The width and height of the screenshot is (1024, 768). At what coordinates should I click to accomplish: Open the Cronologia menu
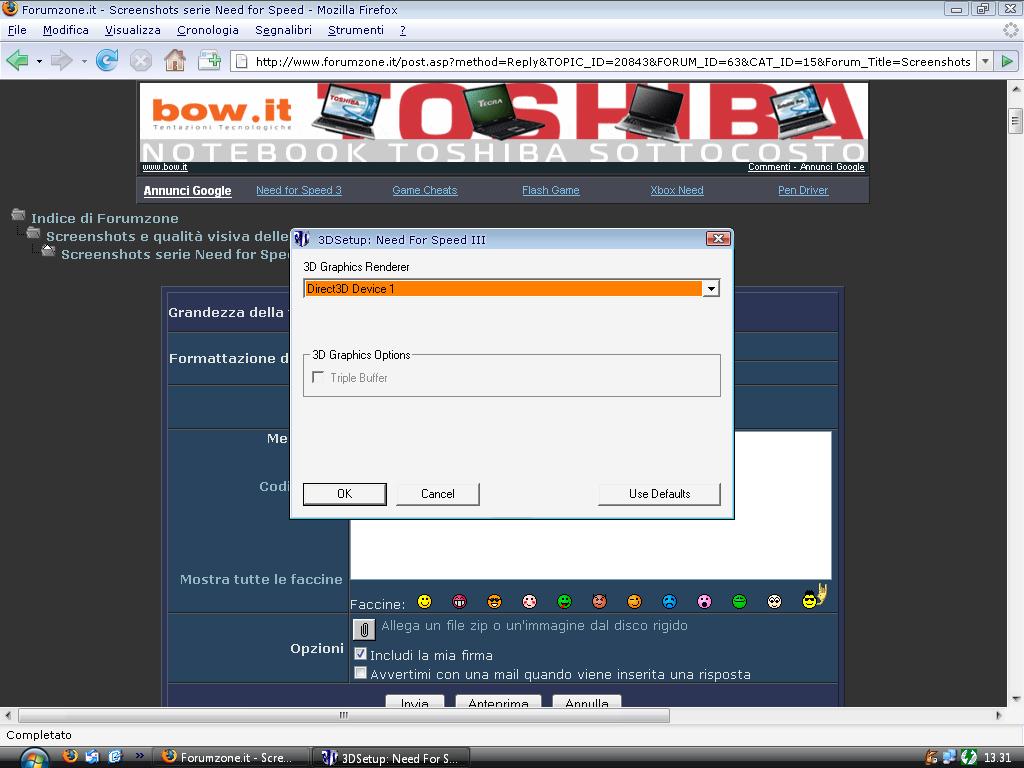pyautogui.click(x=208, y=30)
